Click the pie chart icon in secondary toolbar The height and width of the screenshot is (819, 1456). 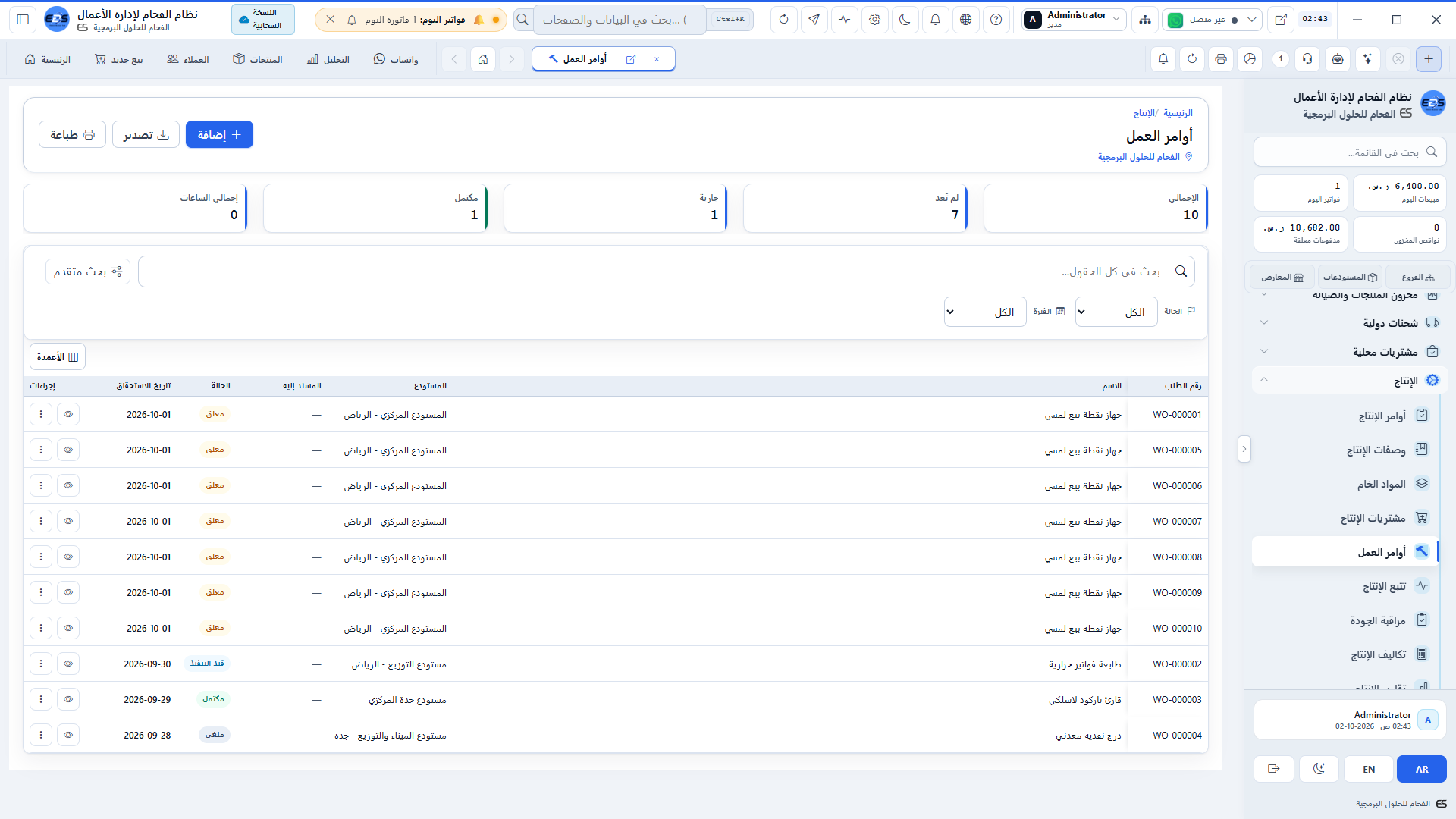(1250, 59)
